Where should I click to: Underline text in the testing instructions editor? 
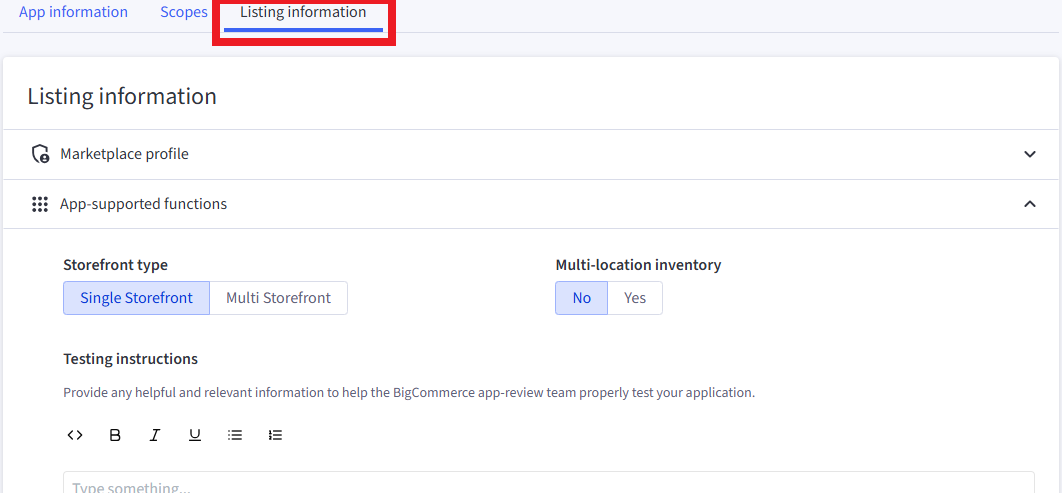[195, 435]
